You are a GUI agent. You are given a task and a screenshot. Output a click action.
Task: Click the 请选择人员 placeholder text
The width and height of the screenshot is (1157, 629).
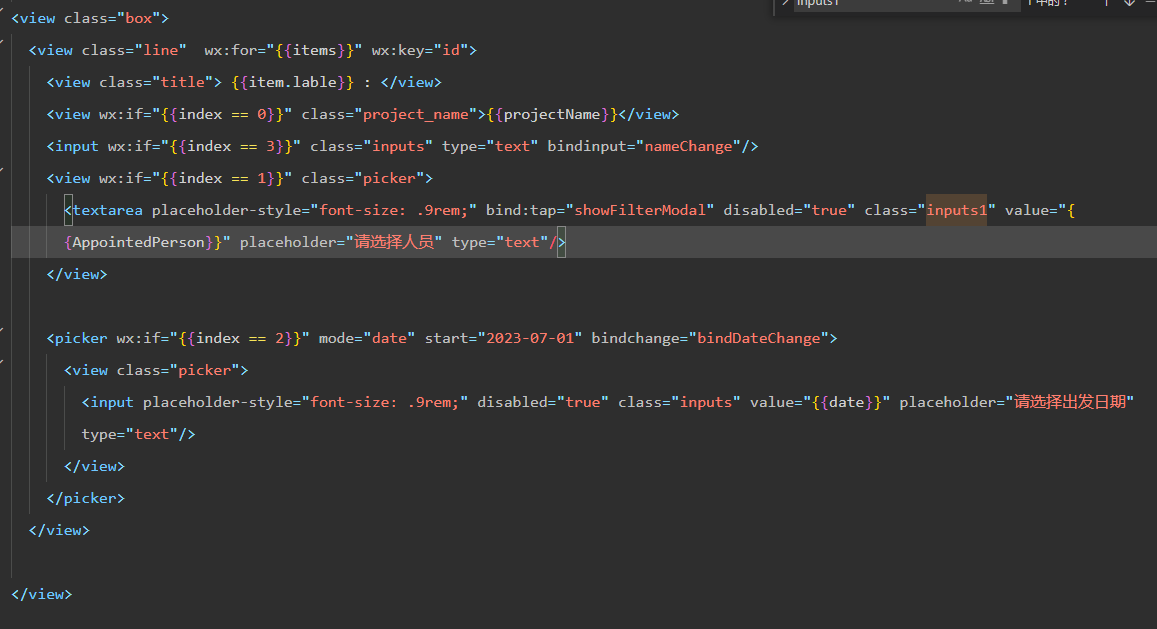[394, 242]
